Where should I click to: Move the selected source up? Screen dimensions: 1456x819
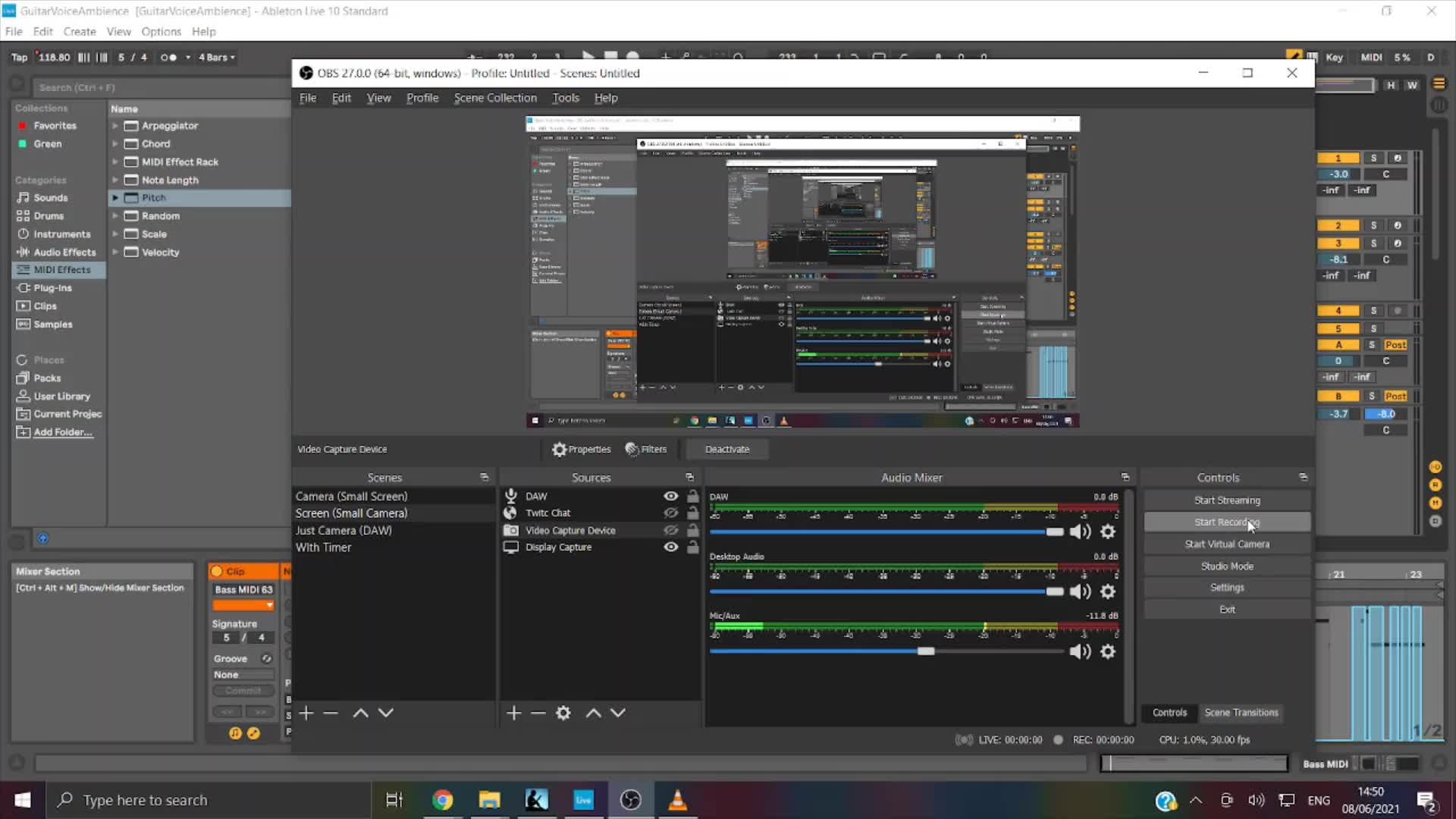pos(594,713)
